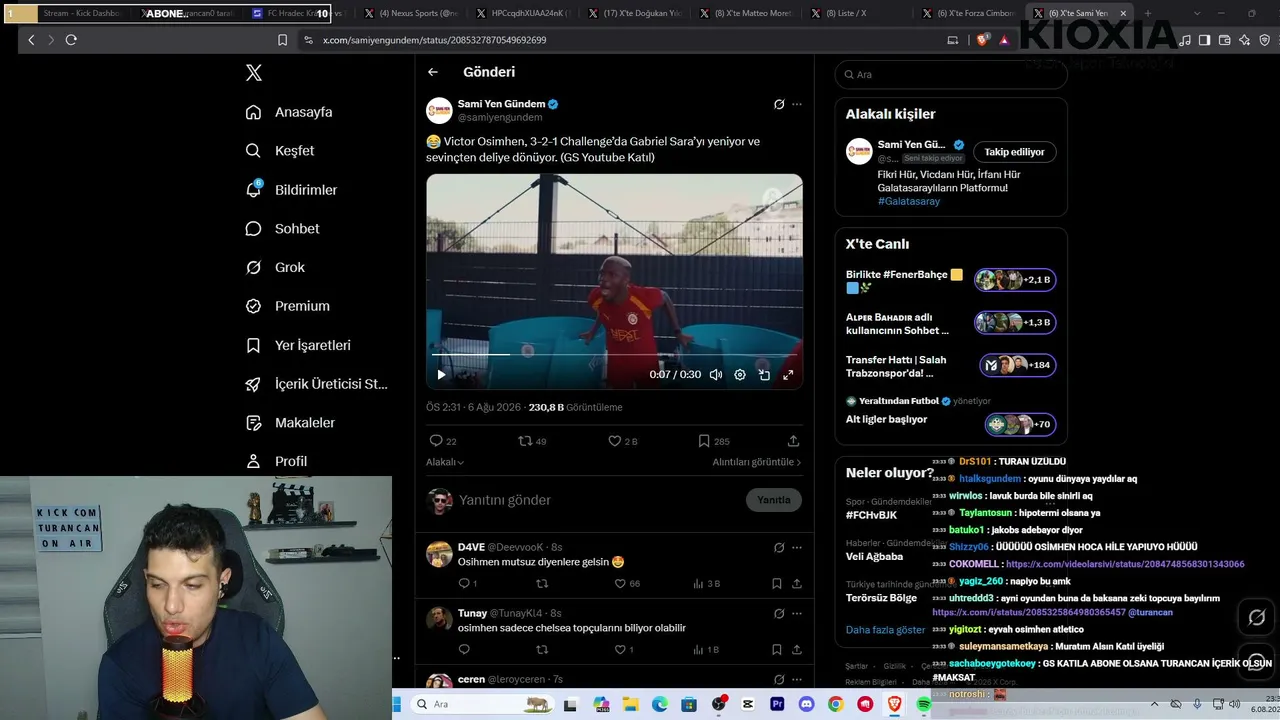Image resolution: width=1280 pixels, height=720 pixels.
Task: Open Discord from the taskbar
Action: click(x=806, y=704)
